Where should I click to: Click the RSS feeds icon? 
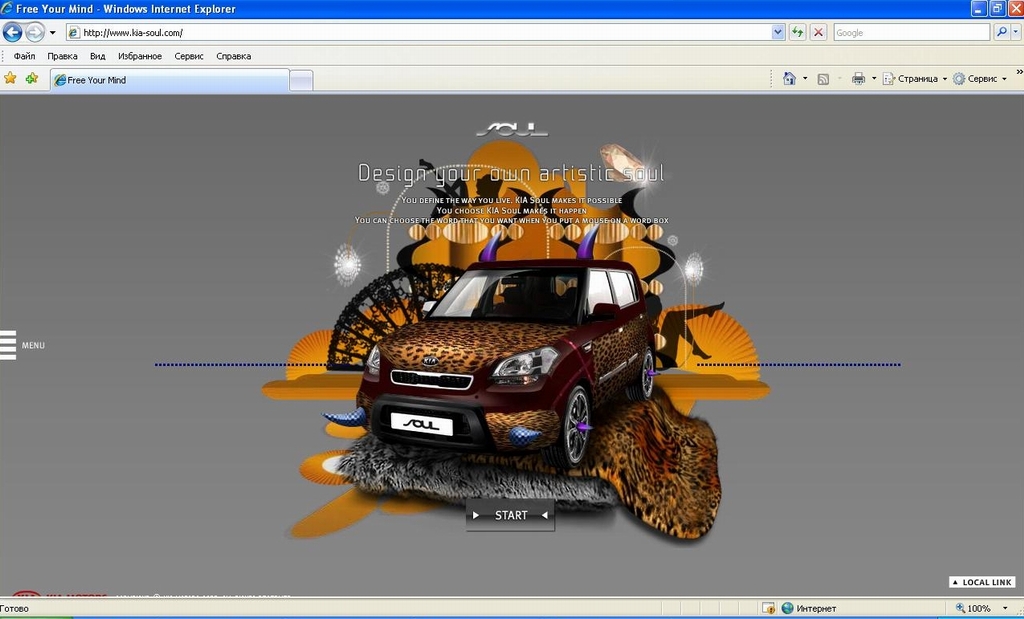pos(823,79)
